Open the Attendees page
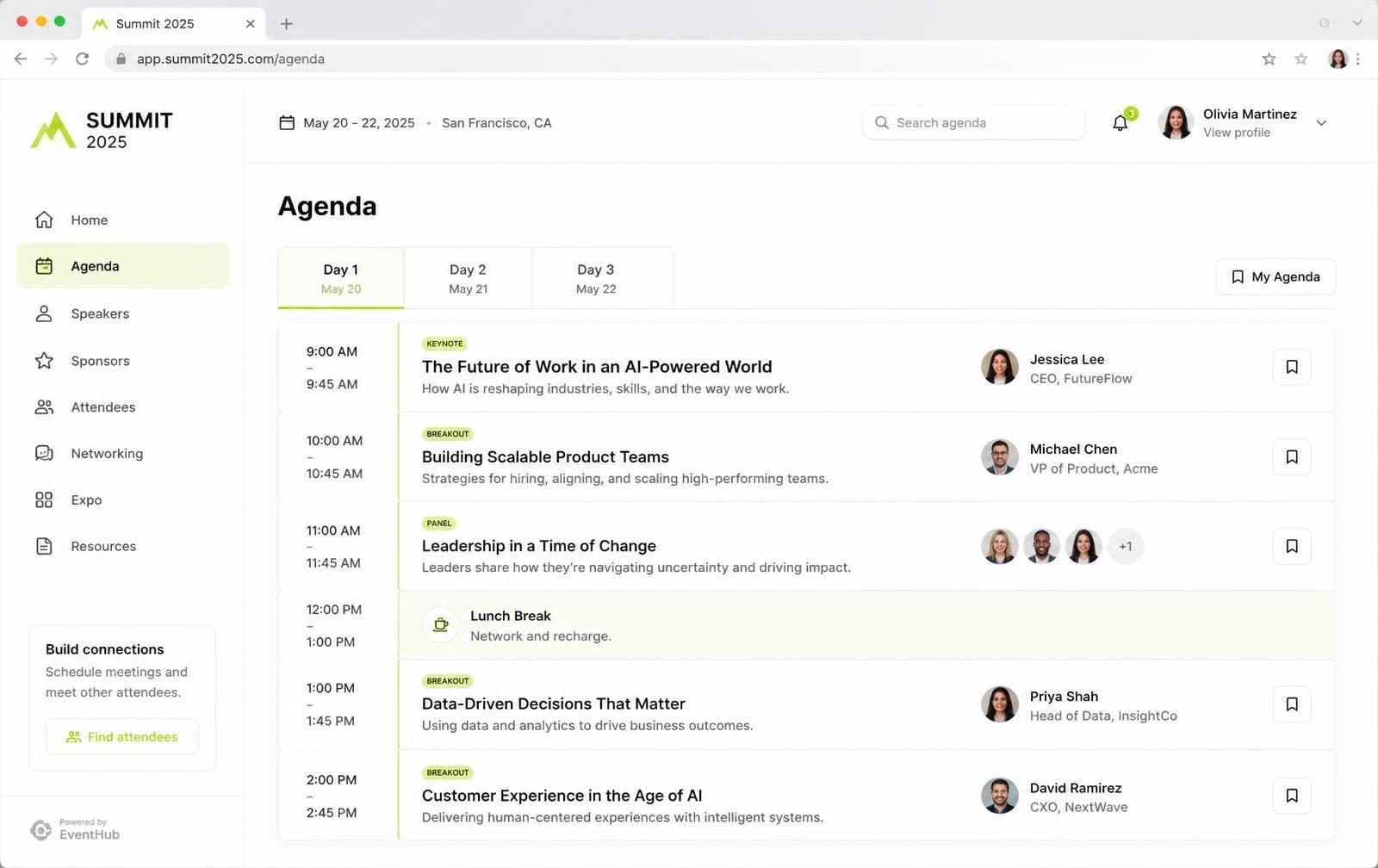Viewport: 1378px width, 868px height. coord(123,407)
